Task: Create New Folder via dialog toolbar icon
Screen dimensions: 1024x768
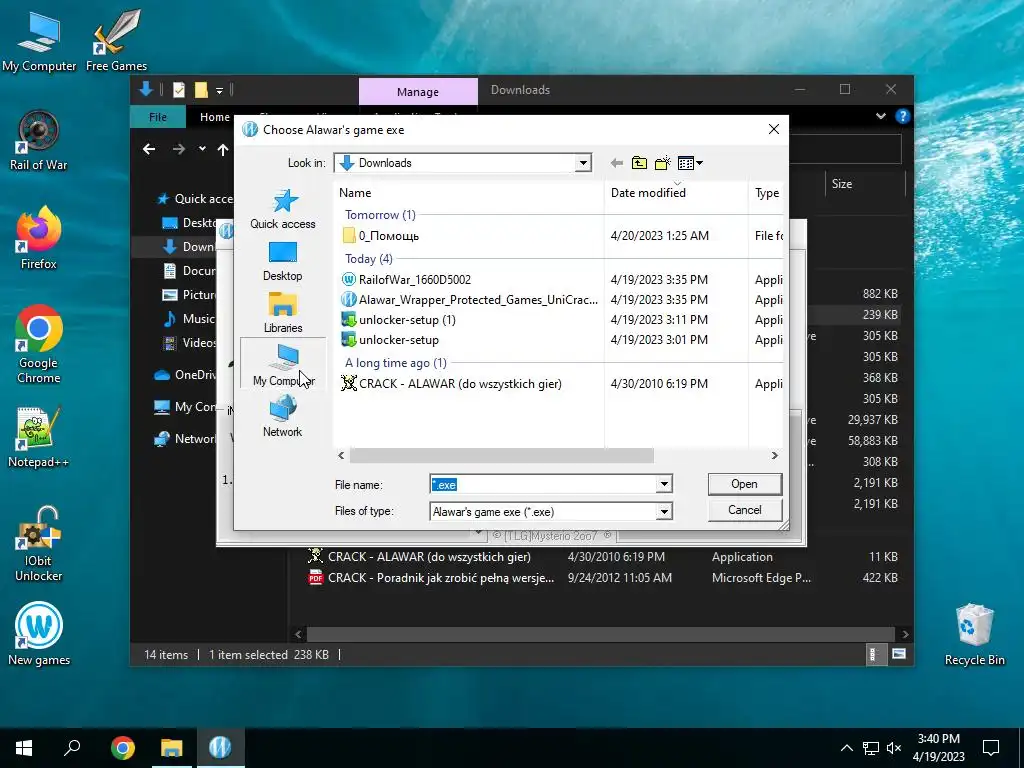Action: (x=663, y=163)
